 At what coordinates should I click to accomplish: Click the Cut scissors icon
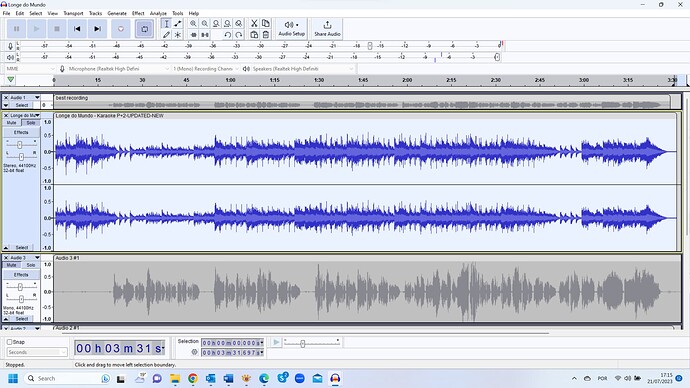click(x=254, y=24)
